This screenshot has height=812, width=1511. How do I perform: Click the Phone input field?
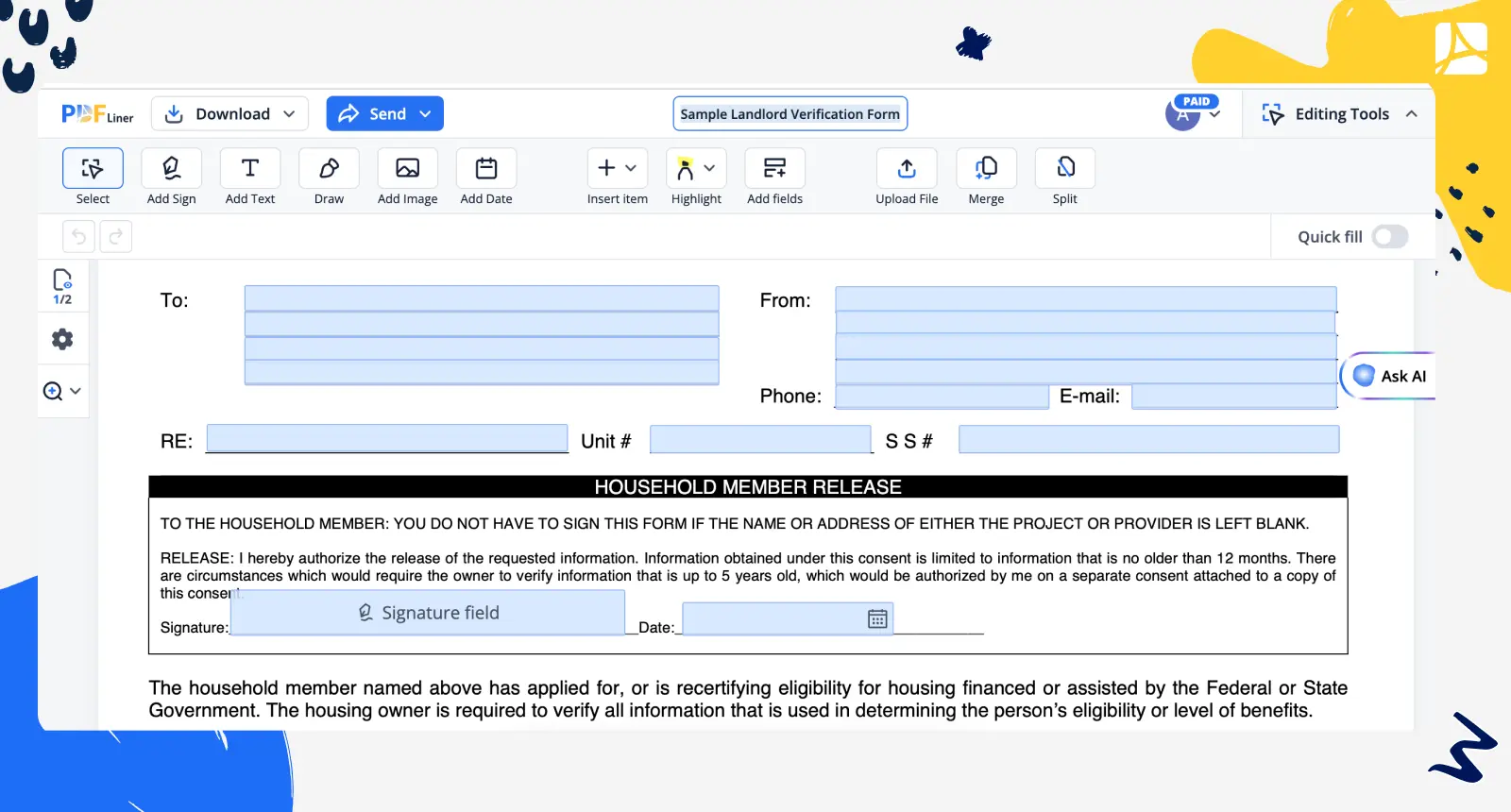pyautogui.click(x=942, y=397)
